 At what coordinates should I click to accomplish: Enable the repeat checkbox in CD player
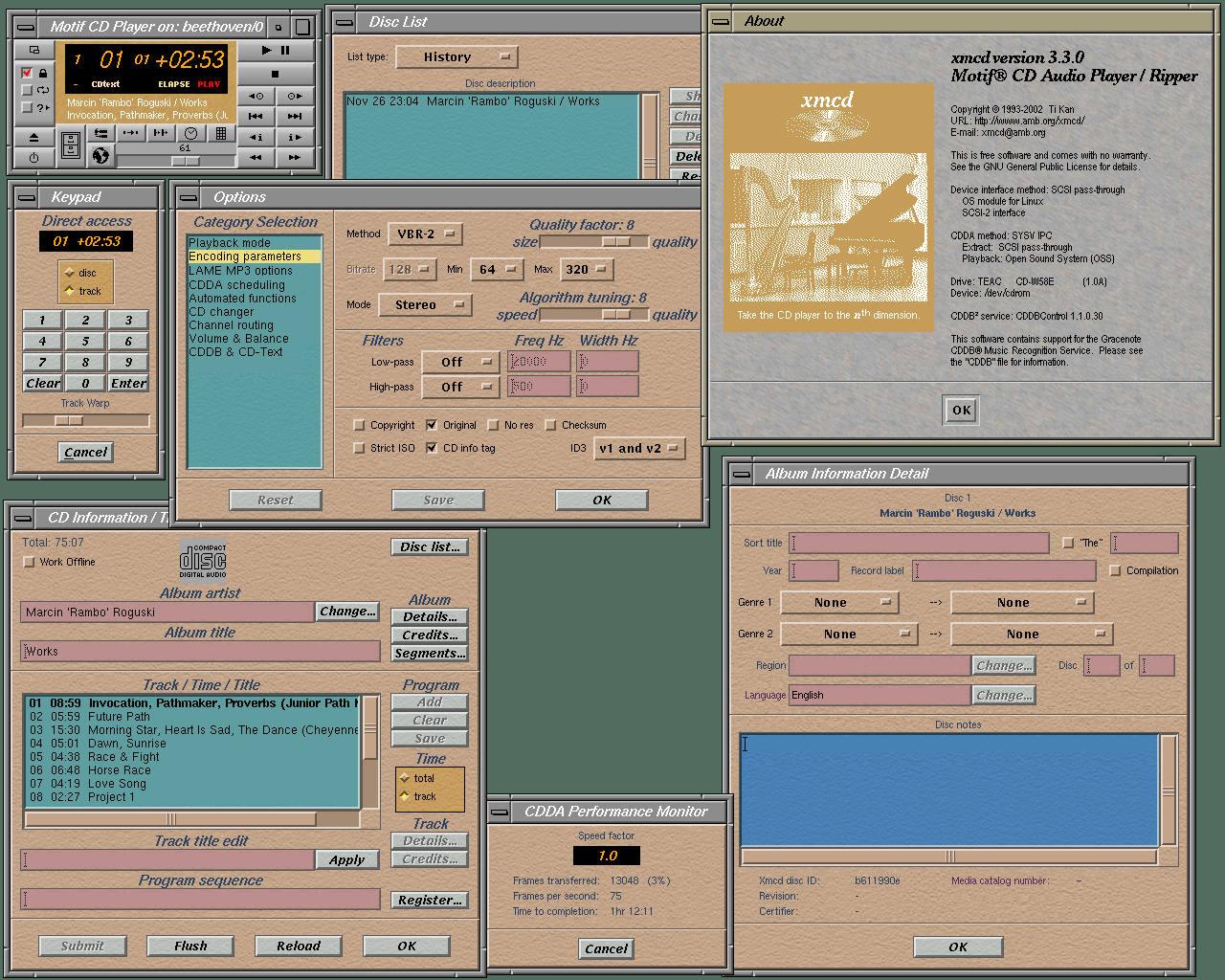[x=27, y=91]
